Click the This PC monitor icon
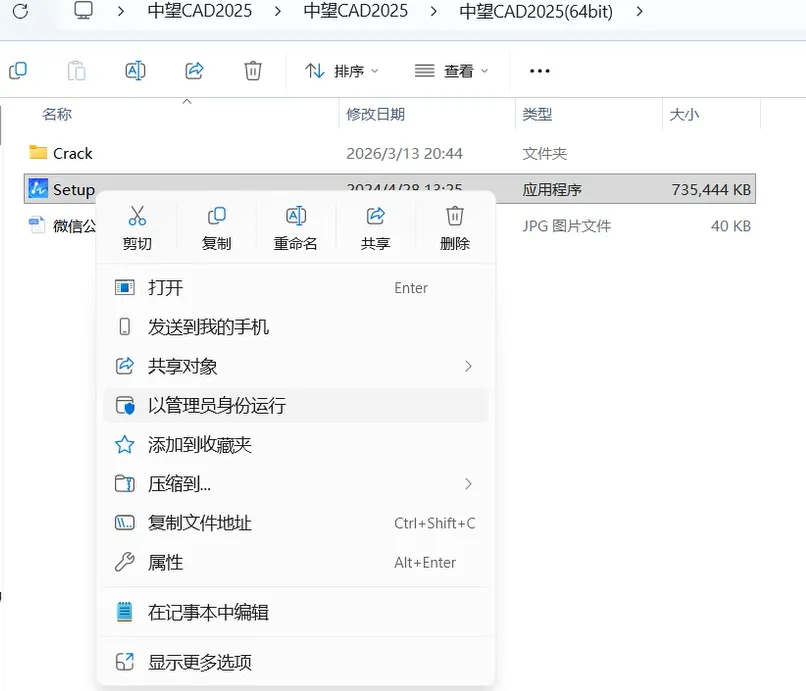This screenshot has height=691, width=806. point(83,10)
